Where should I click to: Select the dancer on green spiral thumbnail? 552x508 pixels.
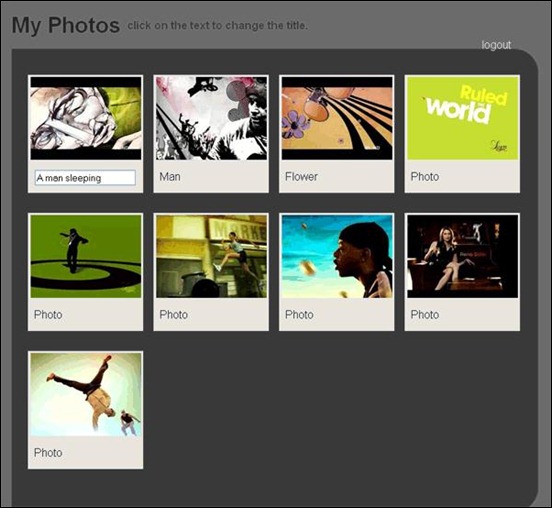point(86,256)
